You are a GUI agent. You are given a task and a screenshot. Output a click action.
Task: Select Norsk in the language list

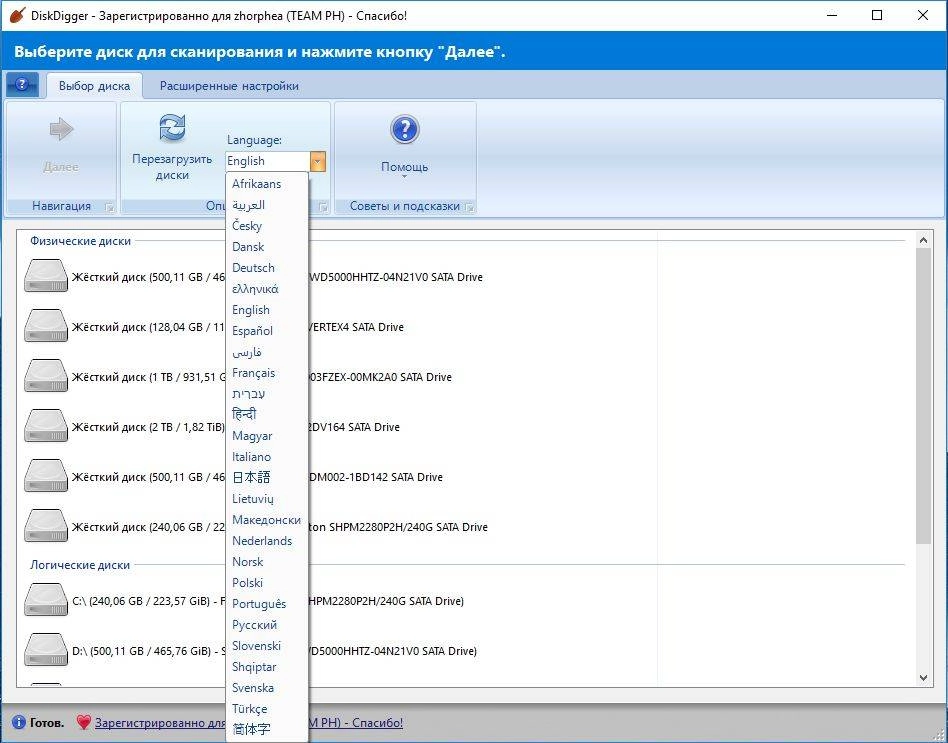(x=267, y=562)
